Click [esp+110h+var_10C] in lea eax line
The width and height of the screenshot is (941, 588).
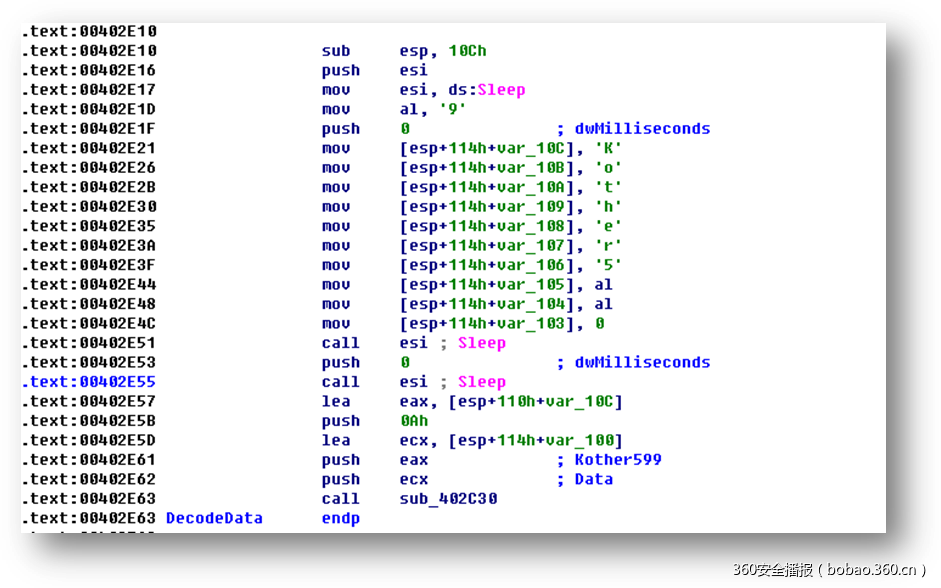[535, 401]
